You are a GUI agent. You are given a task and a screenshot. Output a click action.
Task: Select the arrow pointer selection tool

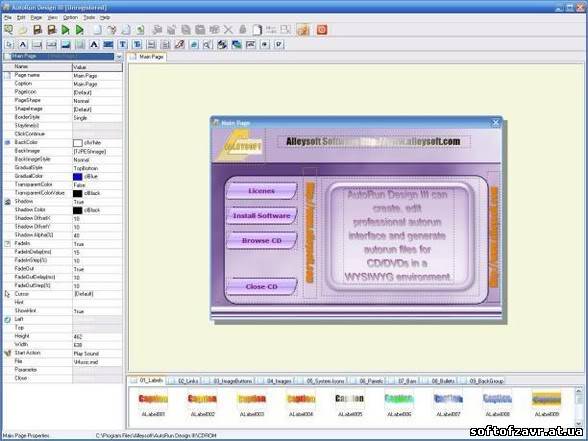[9, 45]
